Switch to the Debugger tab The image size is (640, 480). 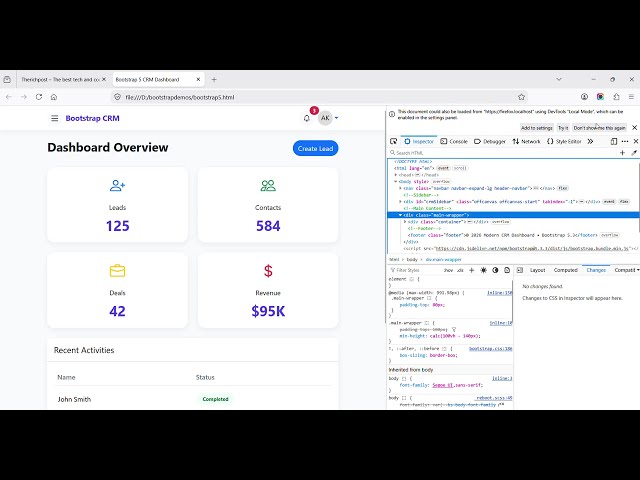(490, 141)
